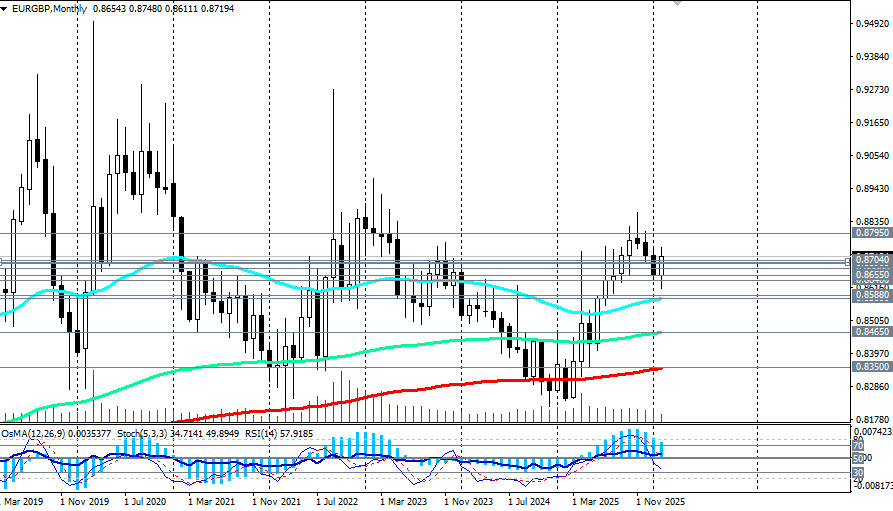The width and height of the screenshot is (893, 511).
Task: Click the 1 Mar 2019 date label
Action: 21,502
